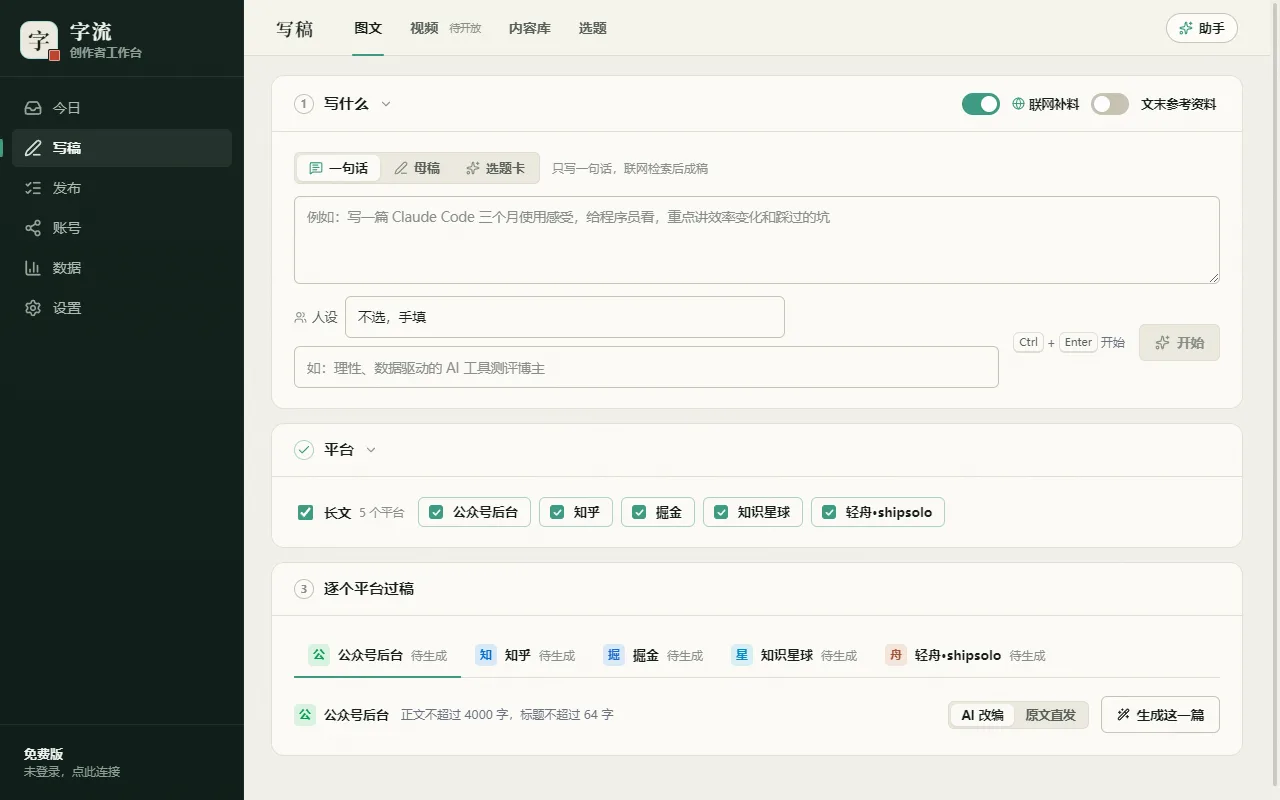This screenshot has height=800, width=1280.
Task: Click the one-sentence topic text area
Action: (757, 240)
